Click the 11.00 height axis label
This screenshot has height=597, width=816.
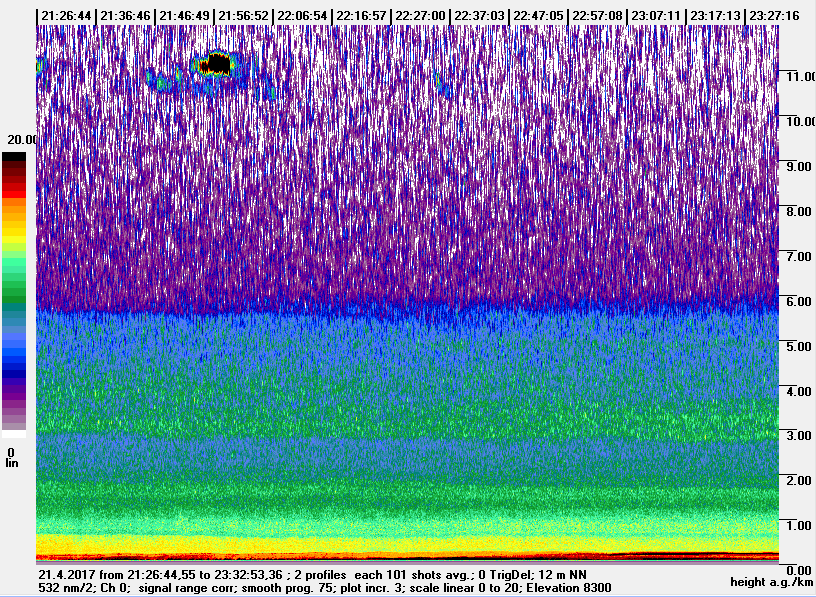pos(801,77)
